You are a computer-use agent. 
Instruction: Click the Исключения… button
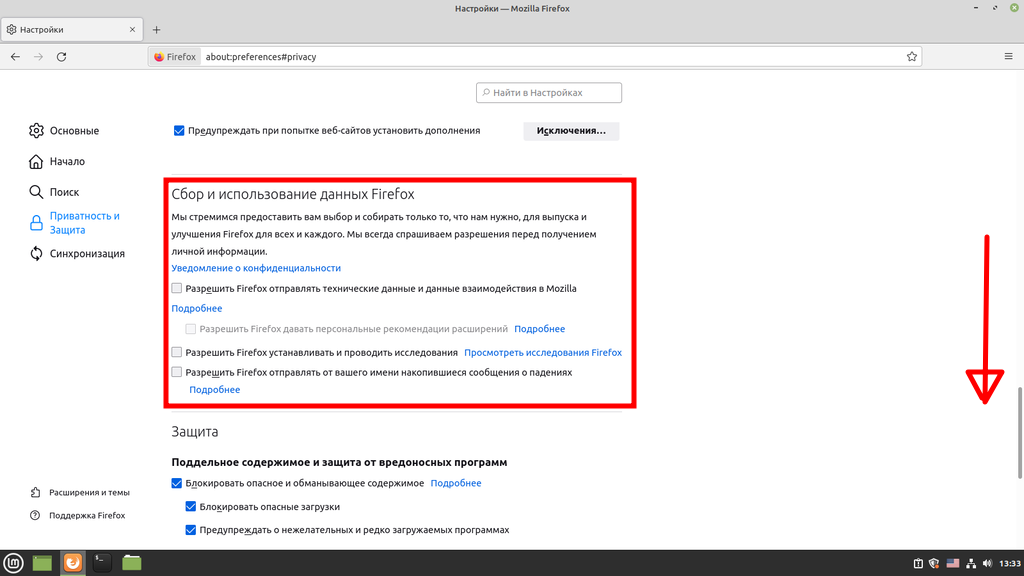click(571, 131)
